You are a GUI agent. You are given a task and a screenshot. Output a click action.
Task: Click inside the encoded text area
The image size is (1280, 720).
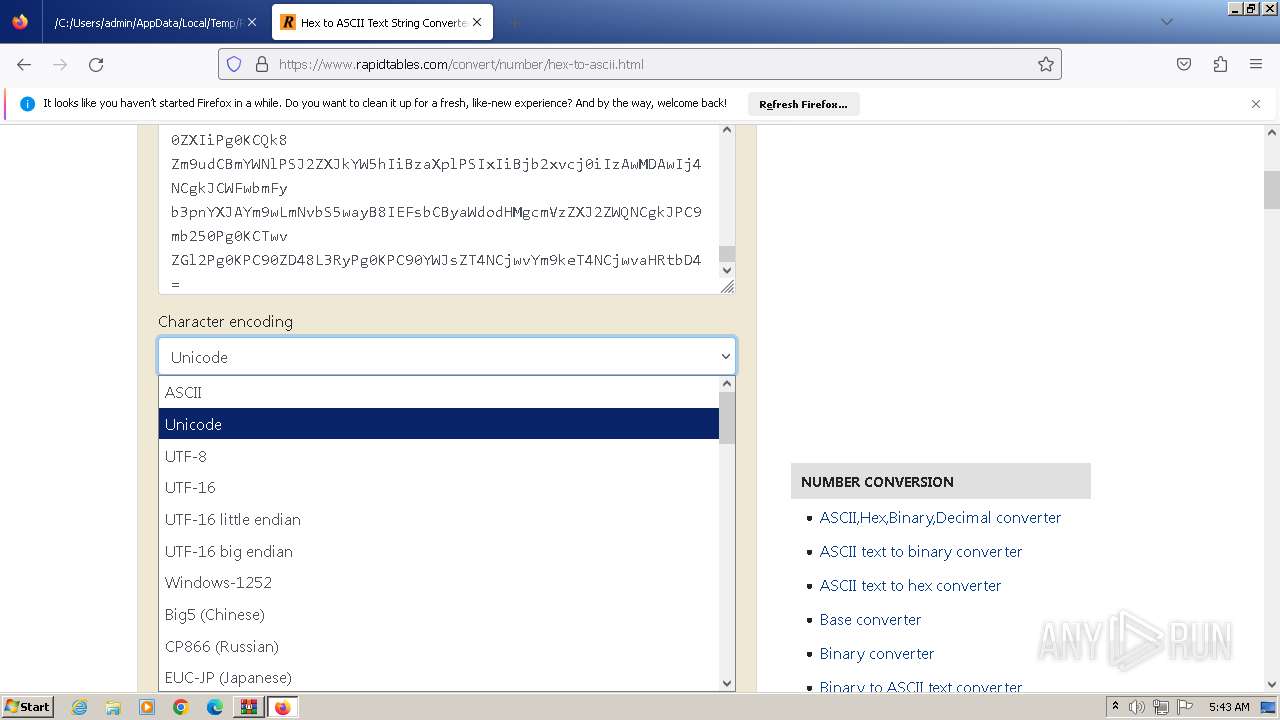coord(438,210)
